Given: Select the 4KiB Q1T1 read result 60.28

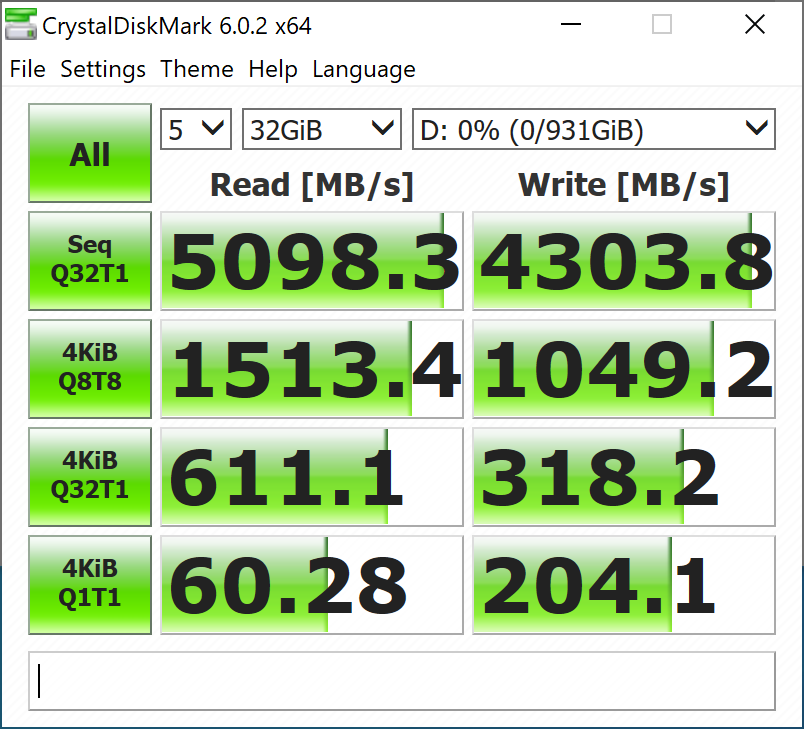Looking at the screenshot, I should tap(312, 585).
